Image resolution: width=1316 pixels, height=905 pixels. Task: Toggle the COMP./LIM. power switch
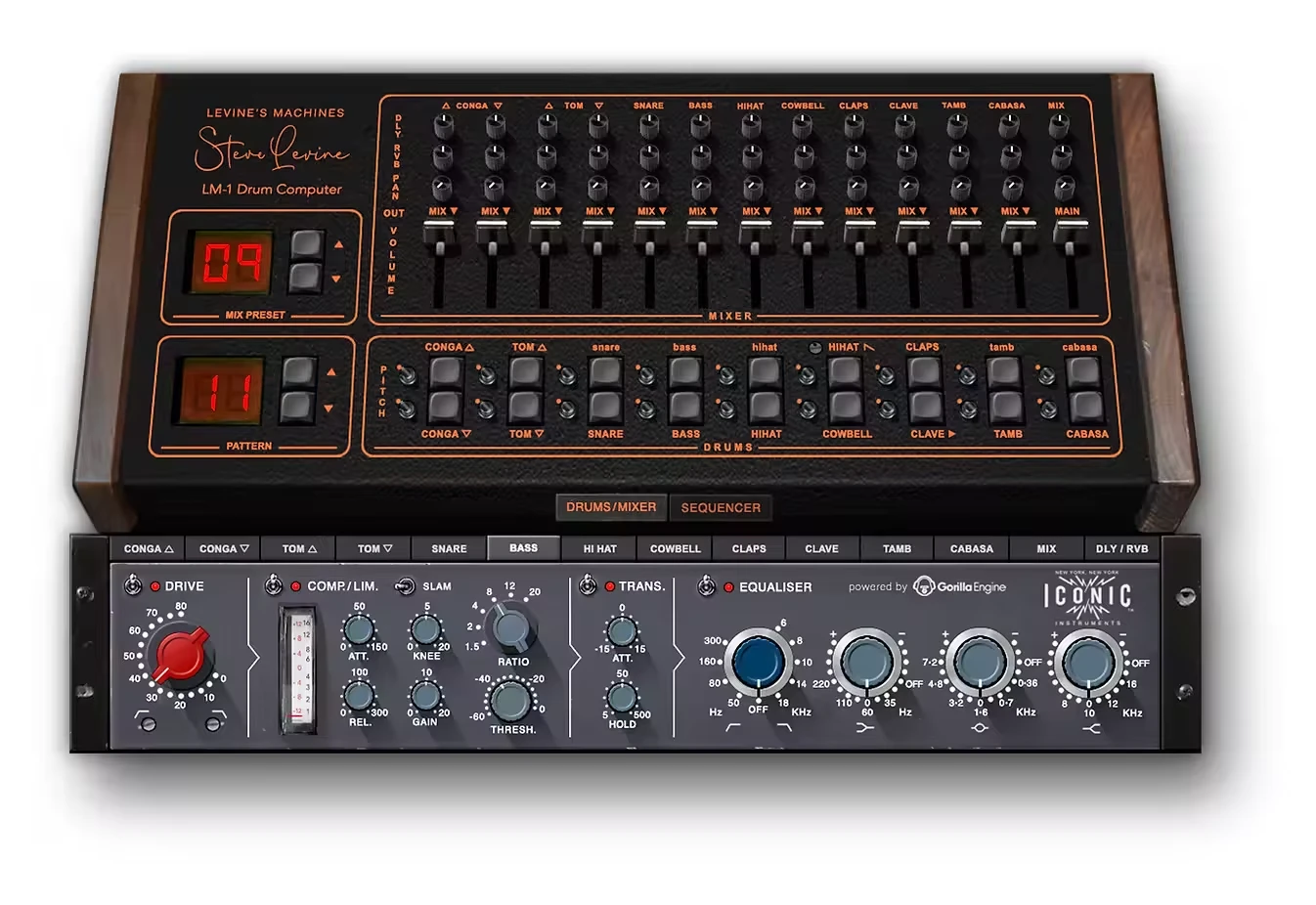pos(274,585)
